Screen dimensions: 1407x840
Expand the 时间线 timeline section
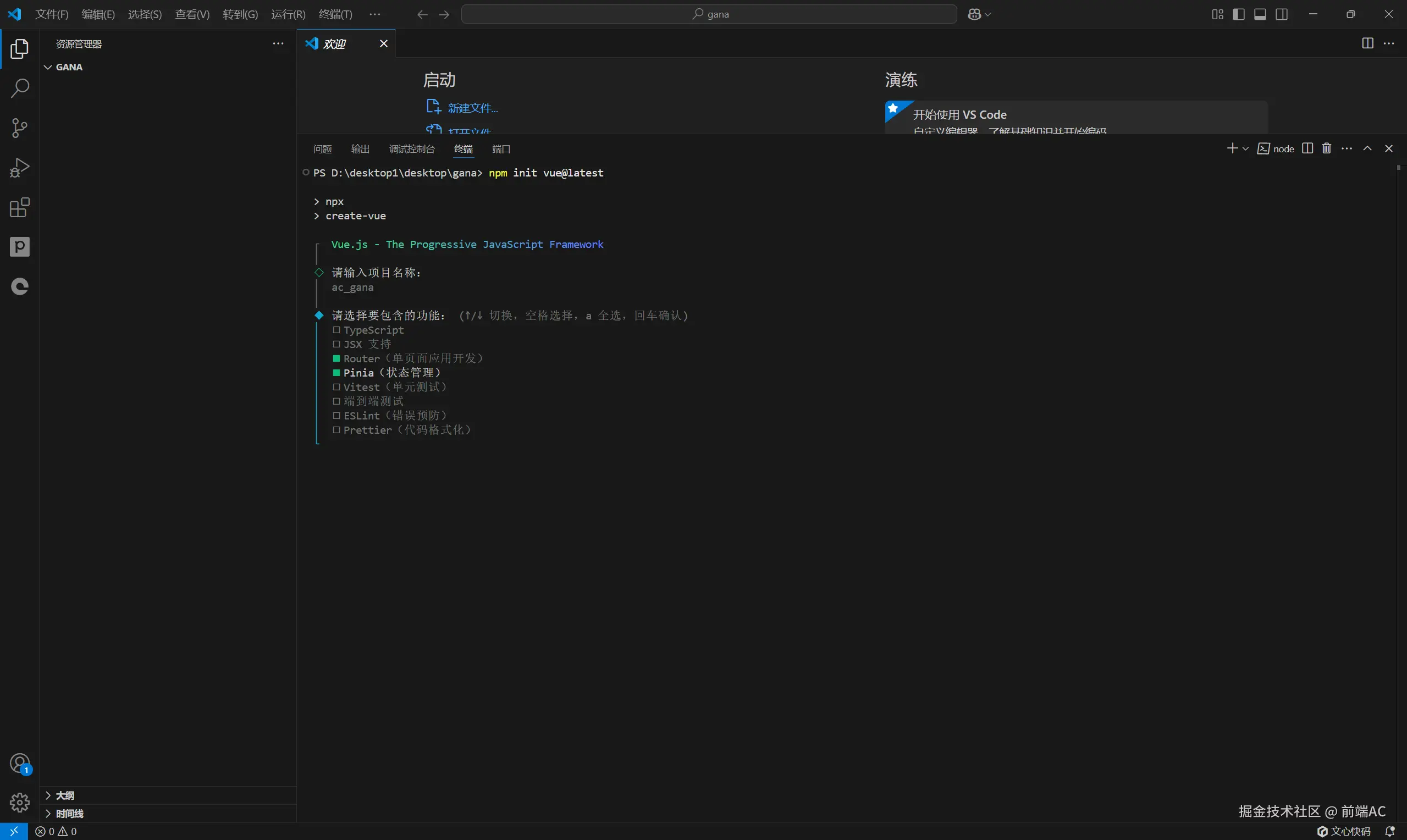coord(69,814)
